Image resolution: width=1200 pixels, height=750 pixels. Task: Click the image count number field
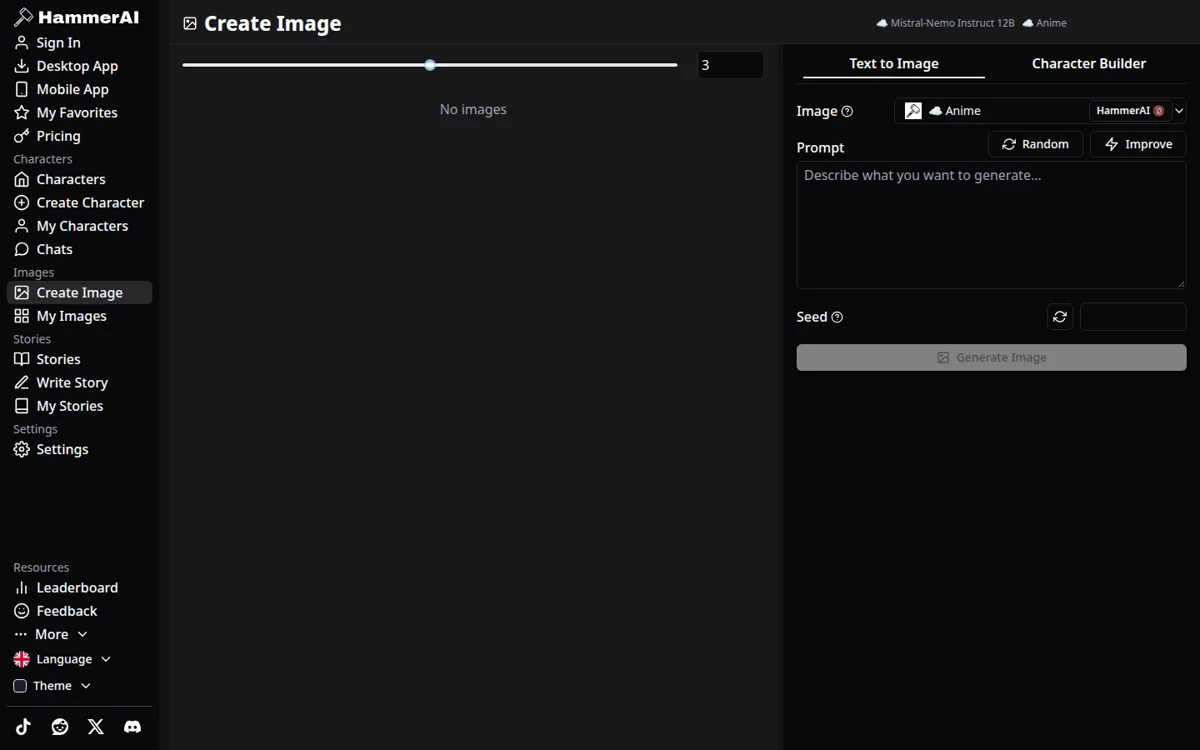pos(730,65)
